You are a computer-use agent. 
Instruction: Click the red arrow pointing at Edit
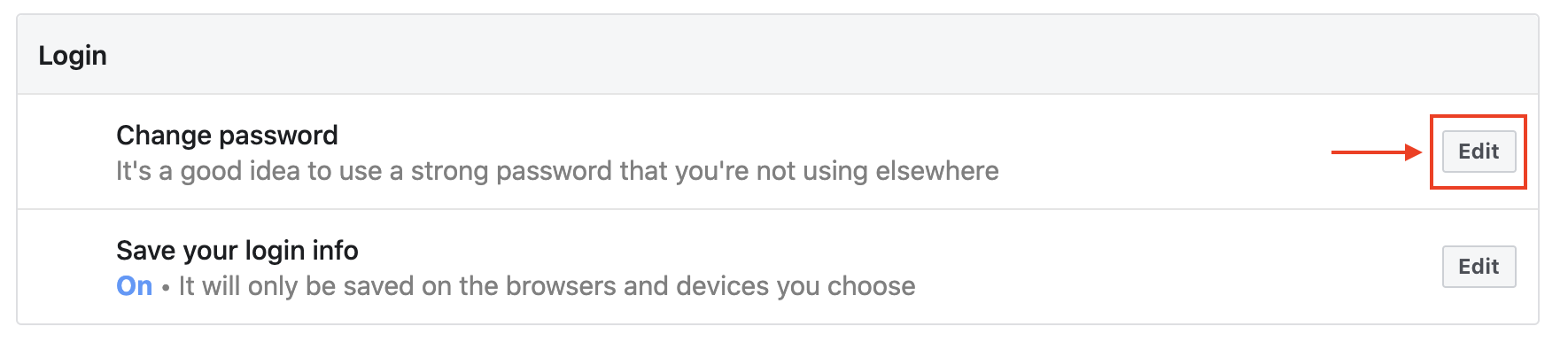(x=1377, y=152)
